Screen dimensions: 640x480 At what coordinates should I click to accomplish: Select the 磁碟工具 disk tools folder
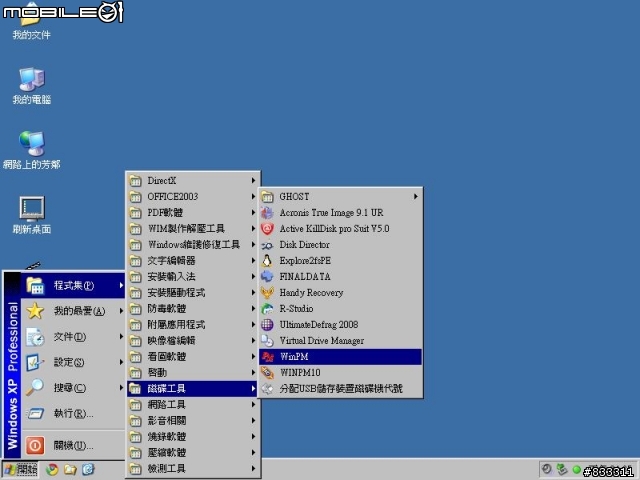pyautogui.click(x=193, y=389)
